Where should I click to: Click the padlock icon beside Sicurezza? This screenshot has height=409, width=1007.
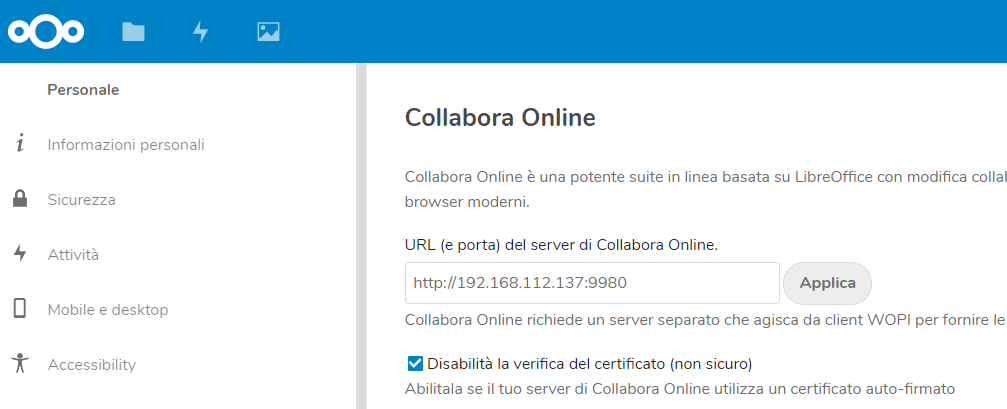(20, 199)
